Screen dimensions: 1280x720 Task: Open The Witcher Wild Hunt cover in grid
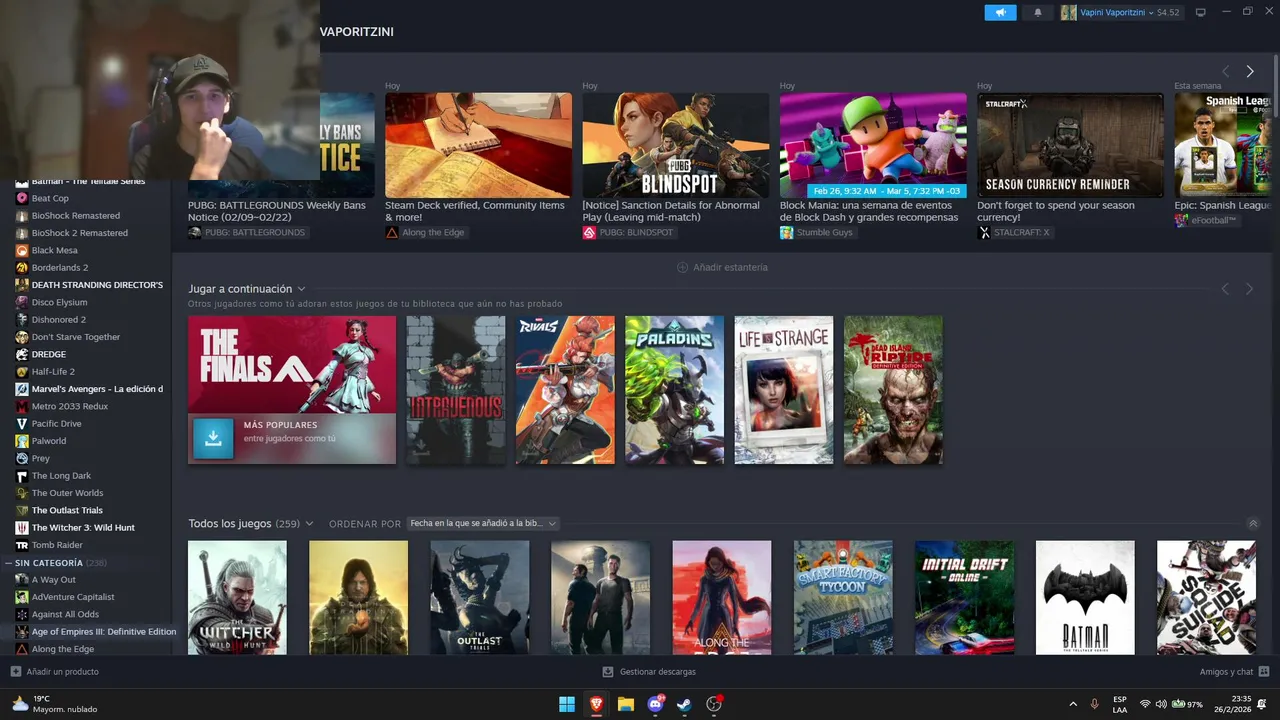pyautogui.click(x=237, y=598)
